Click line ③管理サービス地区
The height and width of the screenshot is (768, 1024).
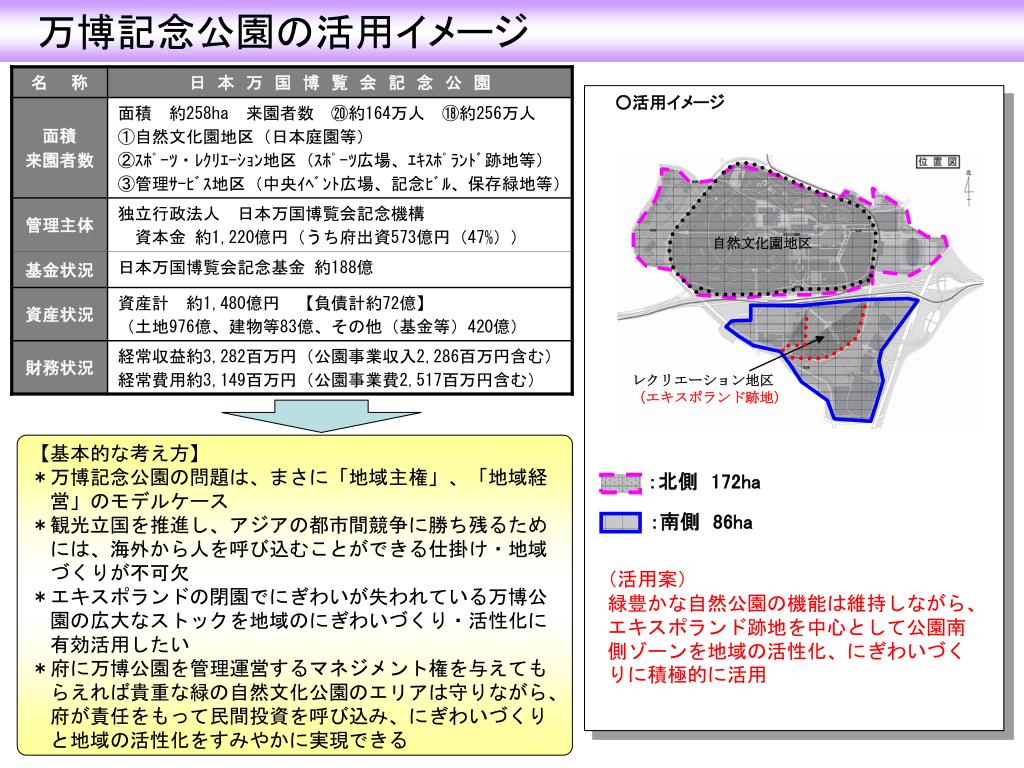[x=340, y=184]
